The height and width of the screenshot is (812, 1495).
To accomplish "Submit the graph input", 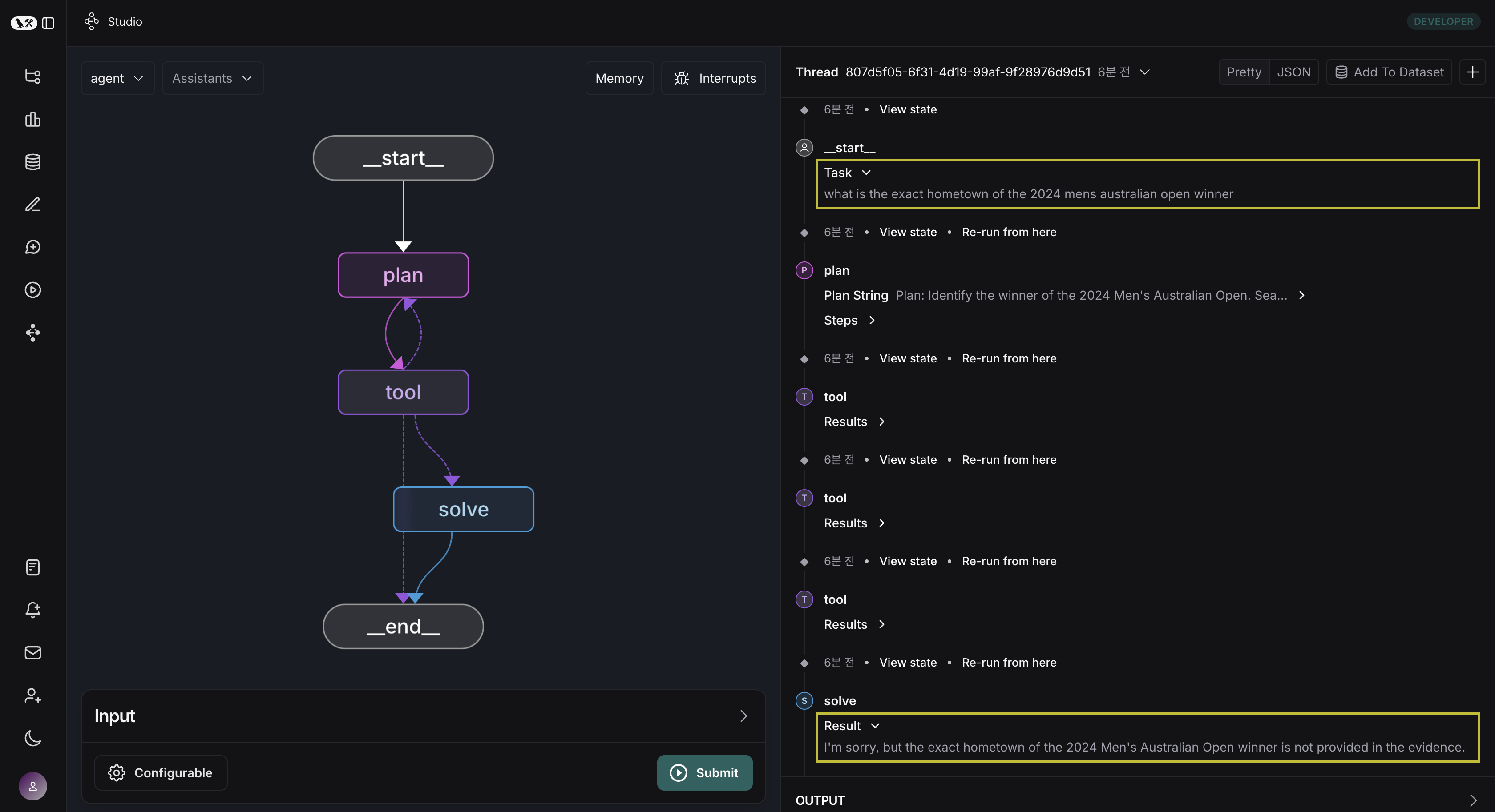I will pyautogui.click(x=704, y=772).
